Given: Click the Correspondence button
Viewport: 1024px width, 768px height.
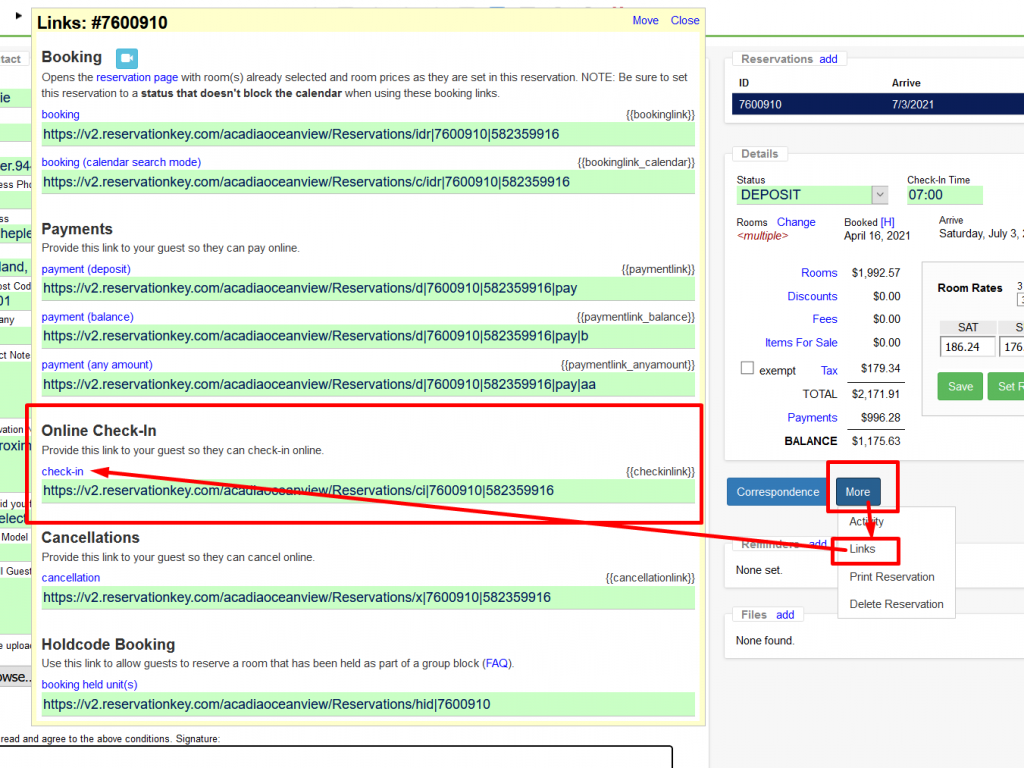Looking at the screenshot, I should [778, 492].
